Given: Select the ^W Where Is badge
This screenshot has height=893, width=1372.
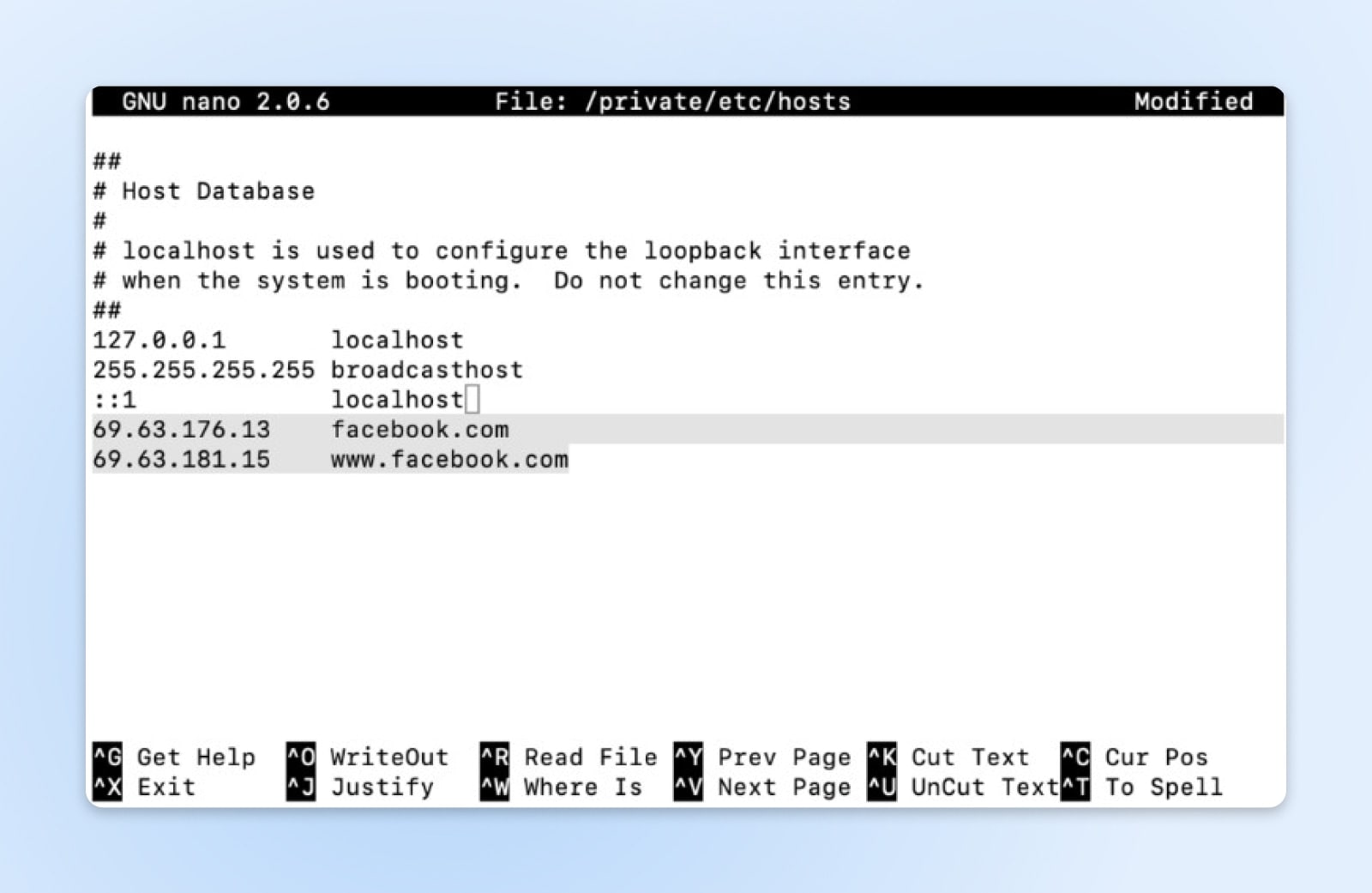Looking at the screenshot, I should click(496, 787).
